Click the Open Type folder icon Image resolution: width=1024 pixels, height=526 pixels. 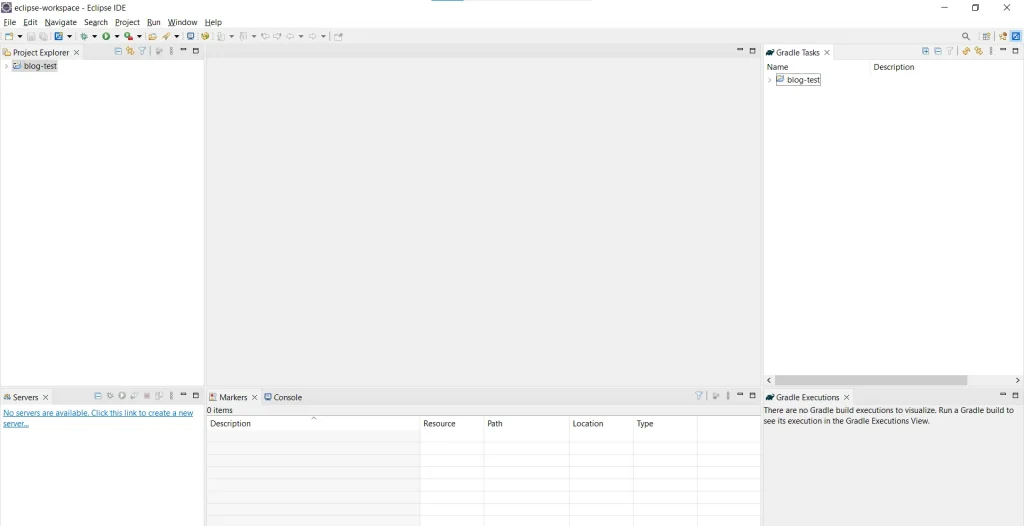pyautogui.click(x=153, y=37)
